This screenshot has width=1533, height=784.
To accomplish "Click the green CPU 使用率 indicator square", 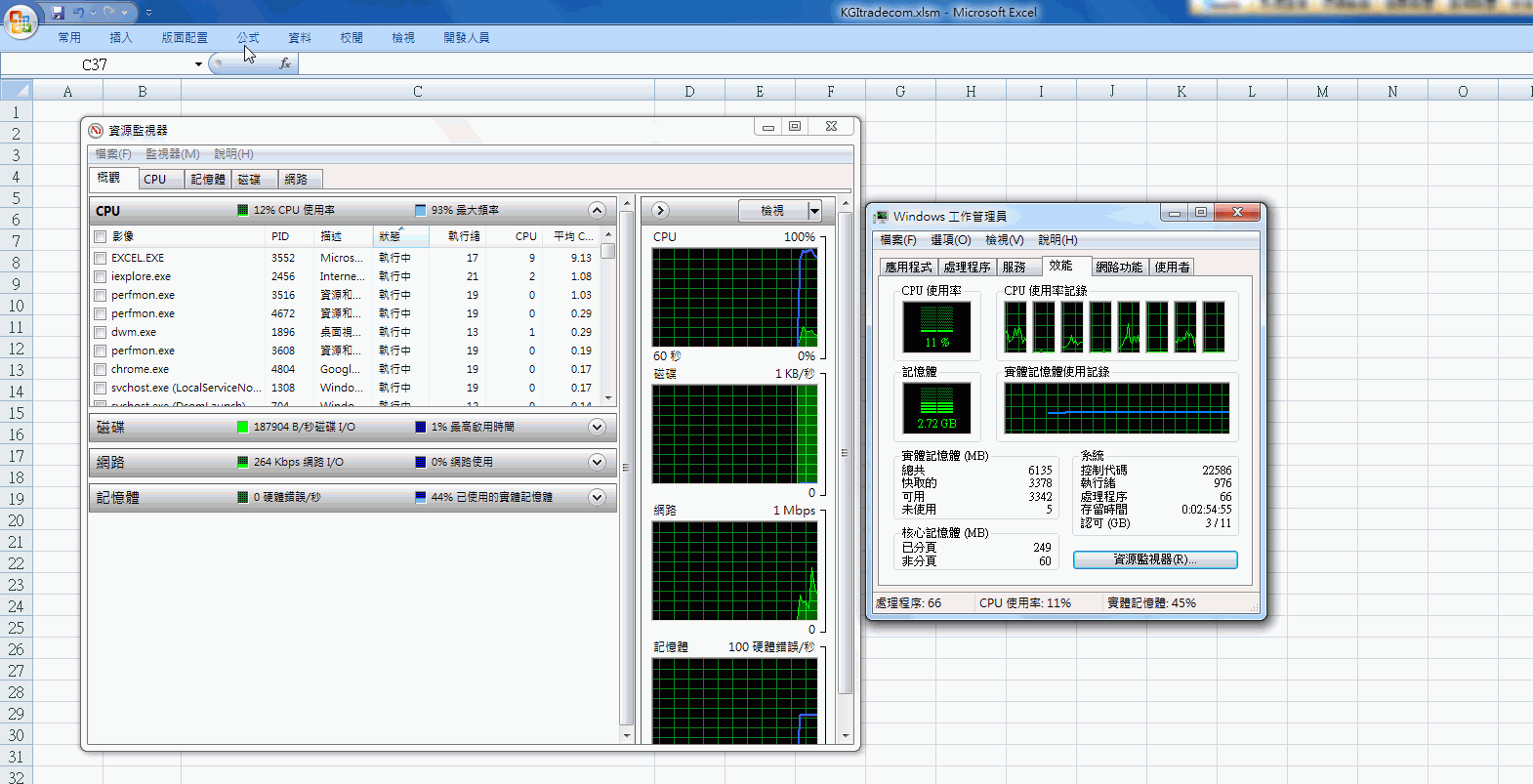I will [243, 210].
